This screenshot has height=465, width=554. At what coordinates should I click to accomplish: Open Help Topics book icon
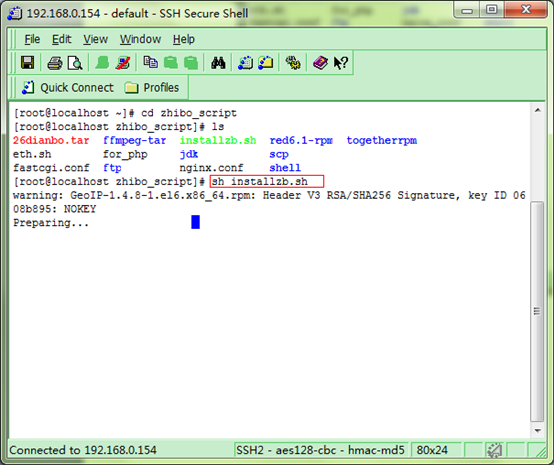click(320, 63)
